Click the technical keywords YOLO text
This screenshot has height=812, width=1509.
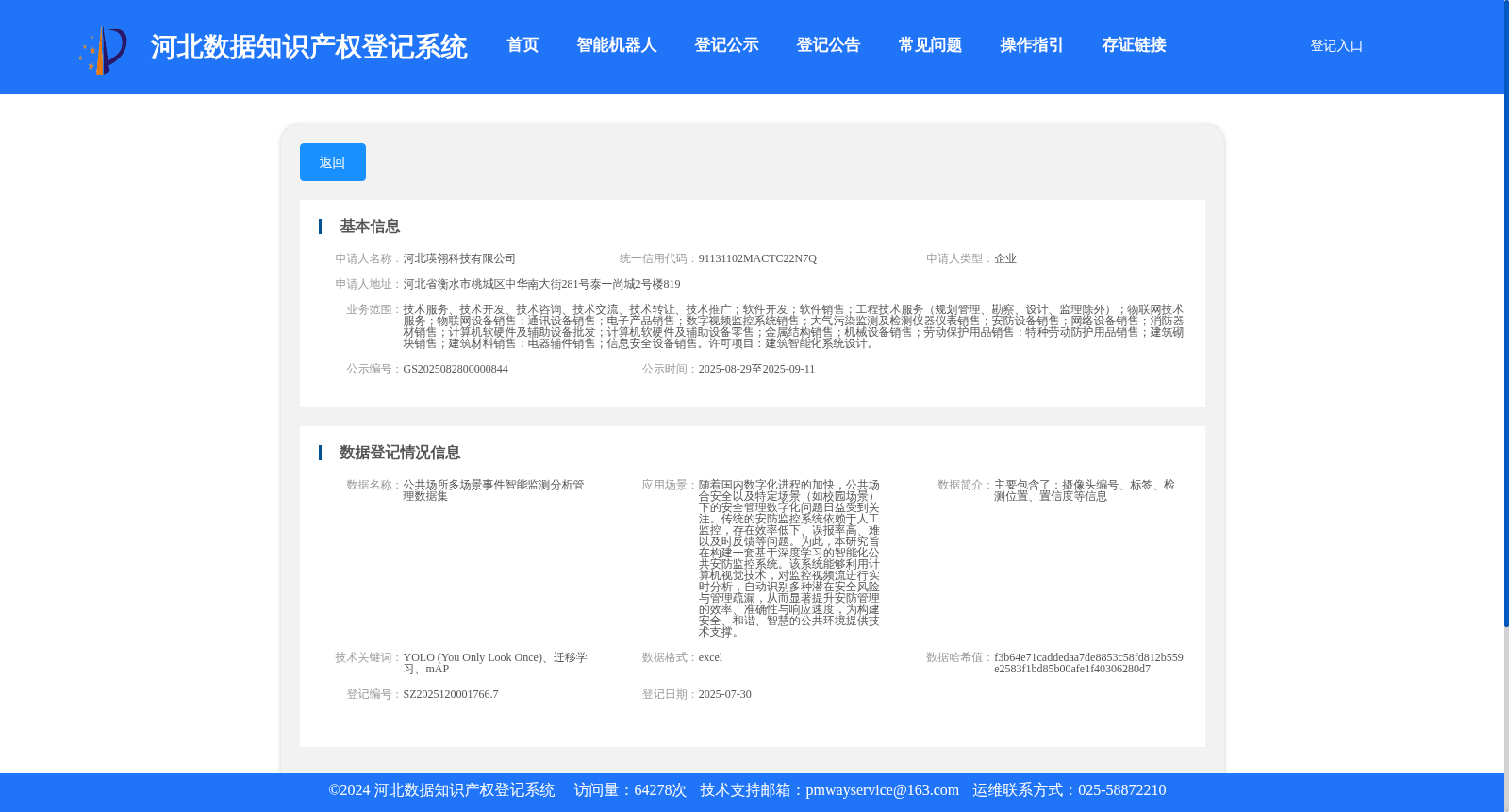point(495,663)
